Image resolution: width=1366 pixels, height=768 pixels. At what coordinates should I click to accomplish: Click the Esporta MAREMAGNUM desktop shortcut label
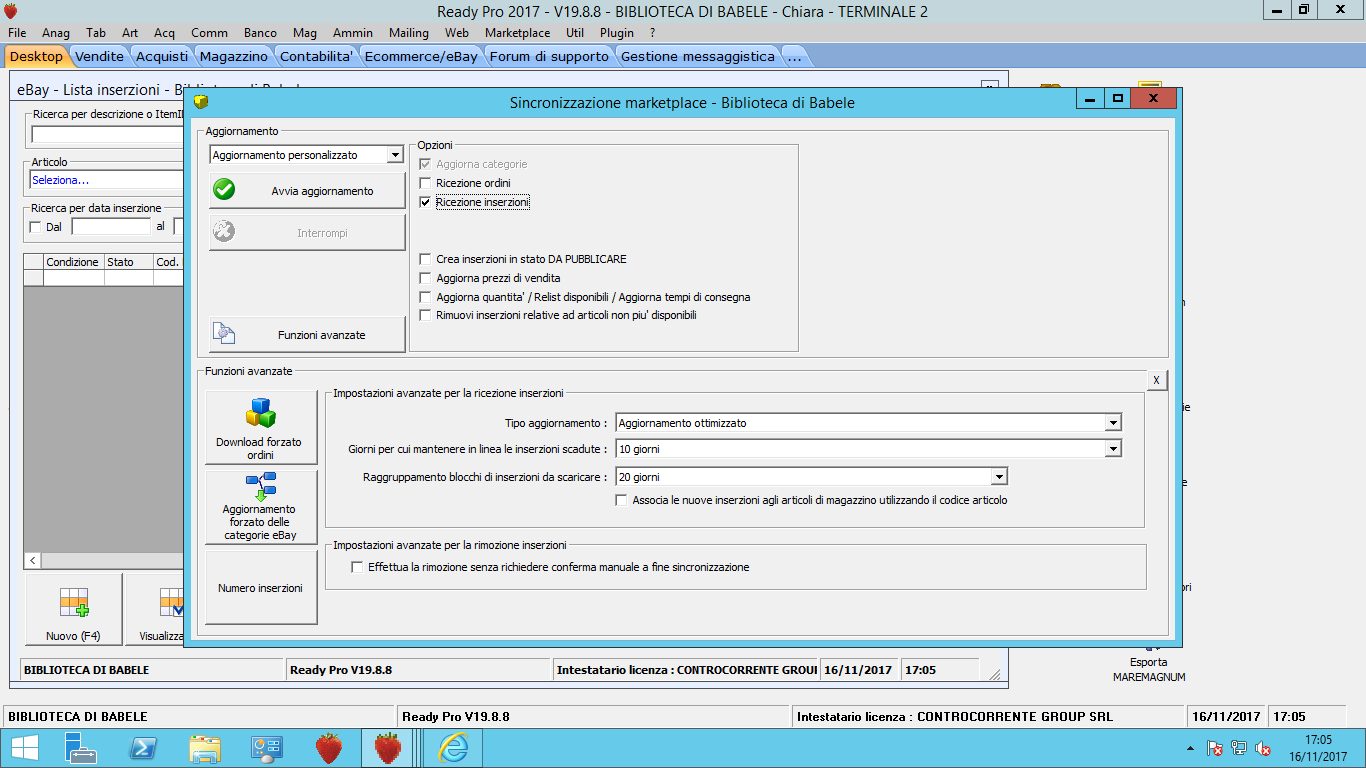coord(1149,669)
